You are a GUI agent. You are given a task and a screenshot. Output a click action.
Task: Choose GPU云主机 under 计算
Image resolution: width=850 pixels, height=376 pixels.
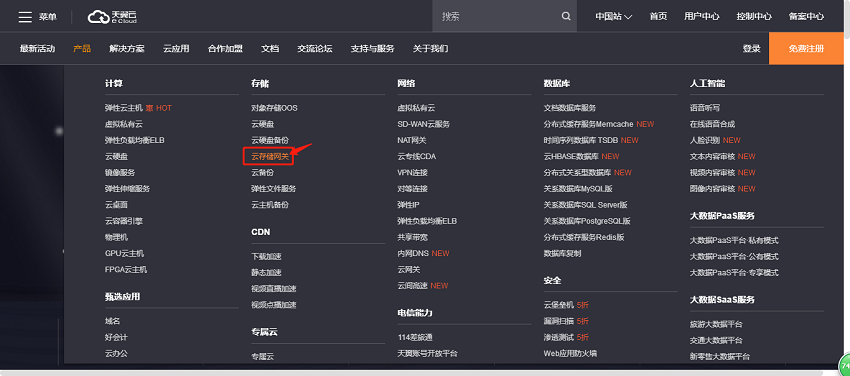[125, 254]
